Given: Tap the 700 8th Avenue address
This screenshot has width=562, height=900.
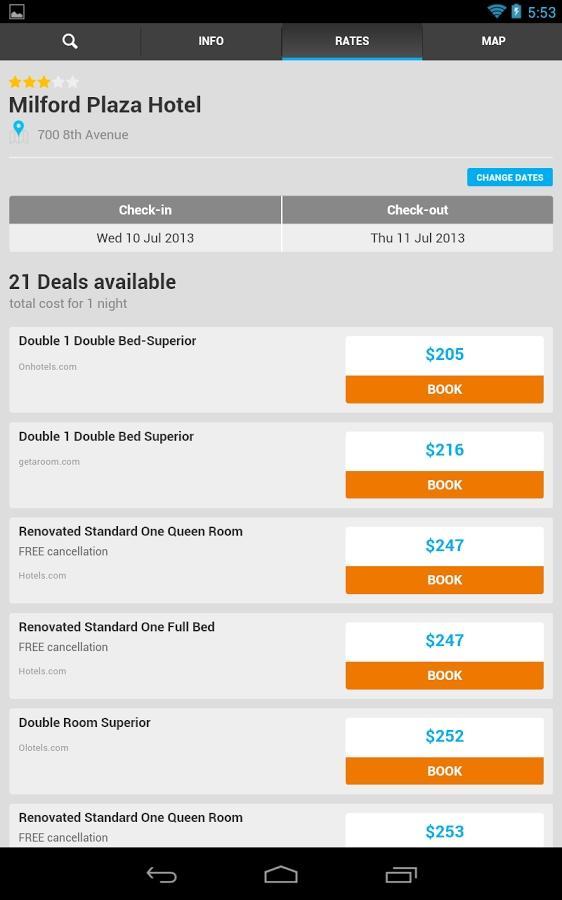Looking at the screenshot, I should click(83, 135).
